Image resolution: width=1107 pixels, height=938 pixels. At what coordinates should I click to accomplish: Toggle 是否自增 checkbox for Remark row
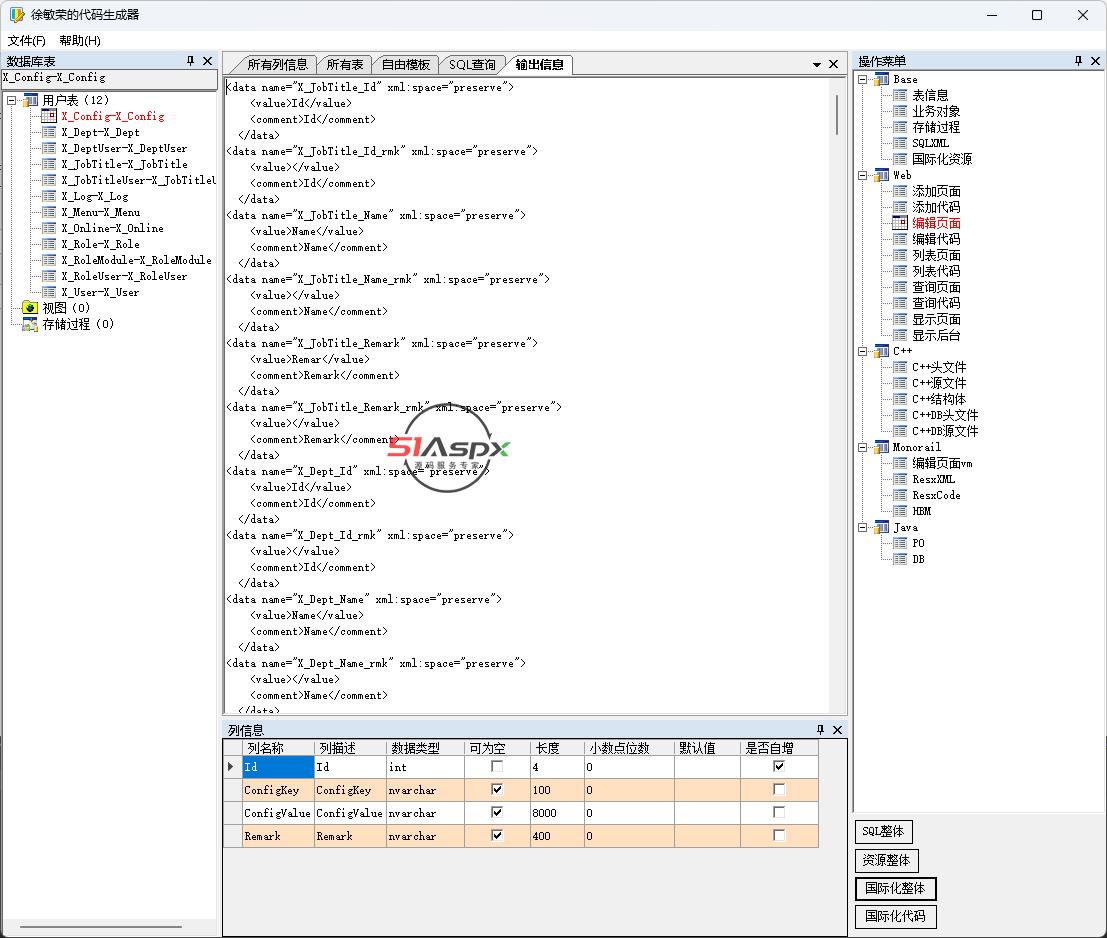pyautogui.click(x=779, y=836)
